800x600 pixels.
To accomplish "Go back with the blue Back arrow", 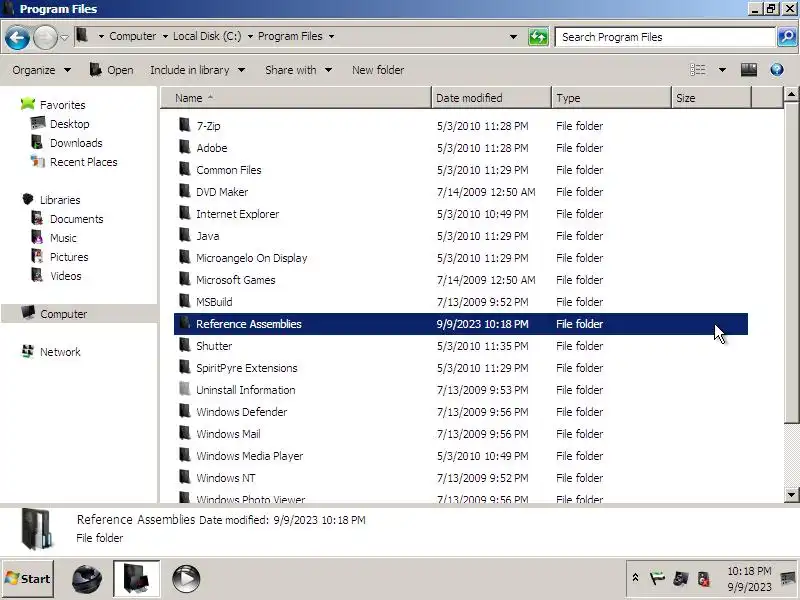I will coord(17,38).
